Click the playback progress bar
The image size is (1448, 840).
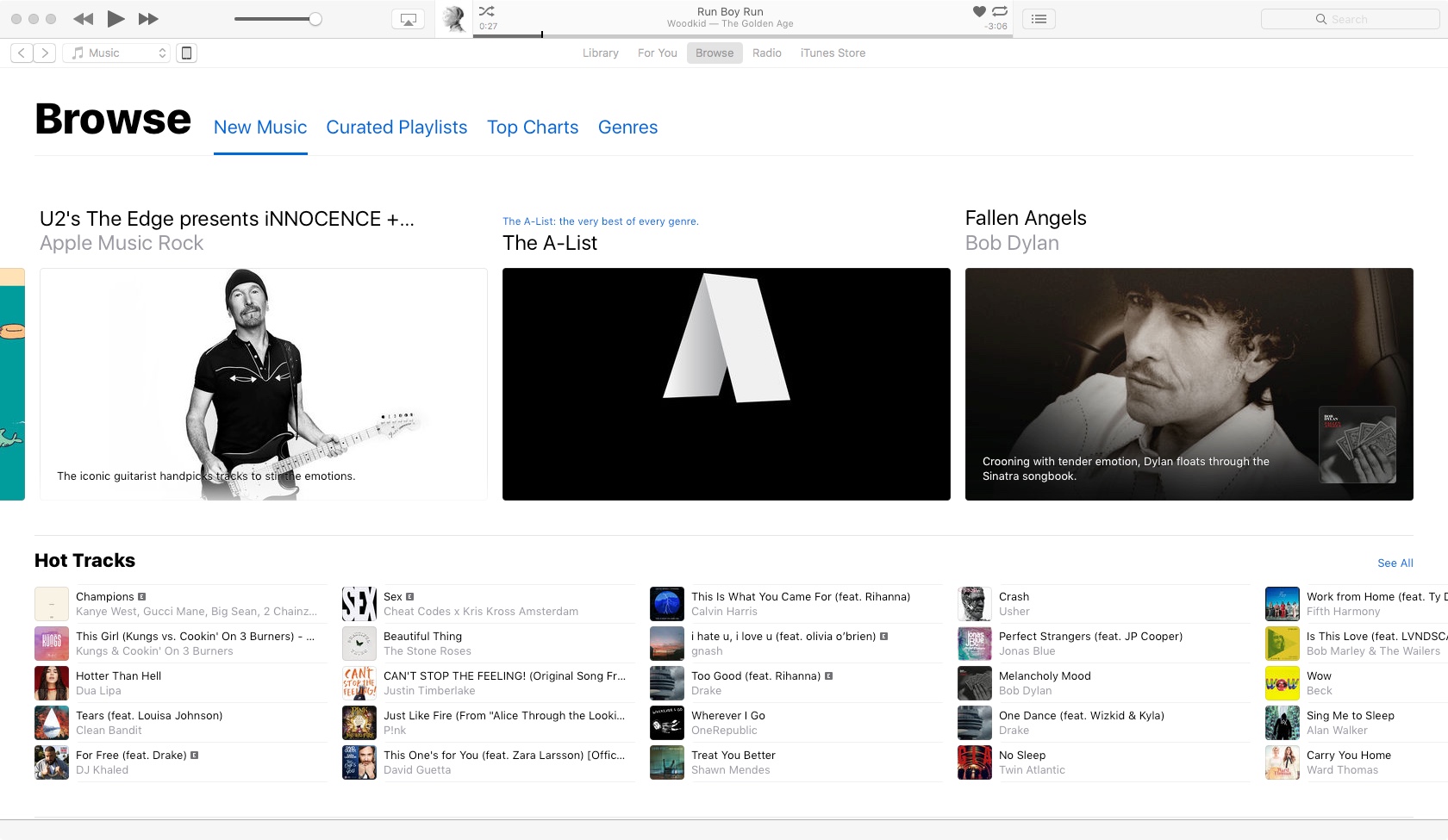pos(743,35)
